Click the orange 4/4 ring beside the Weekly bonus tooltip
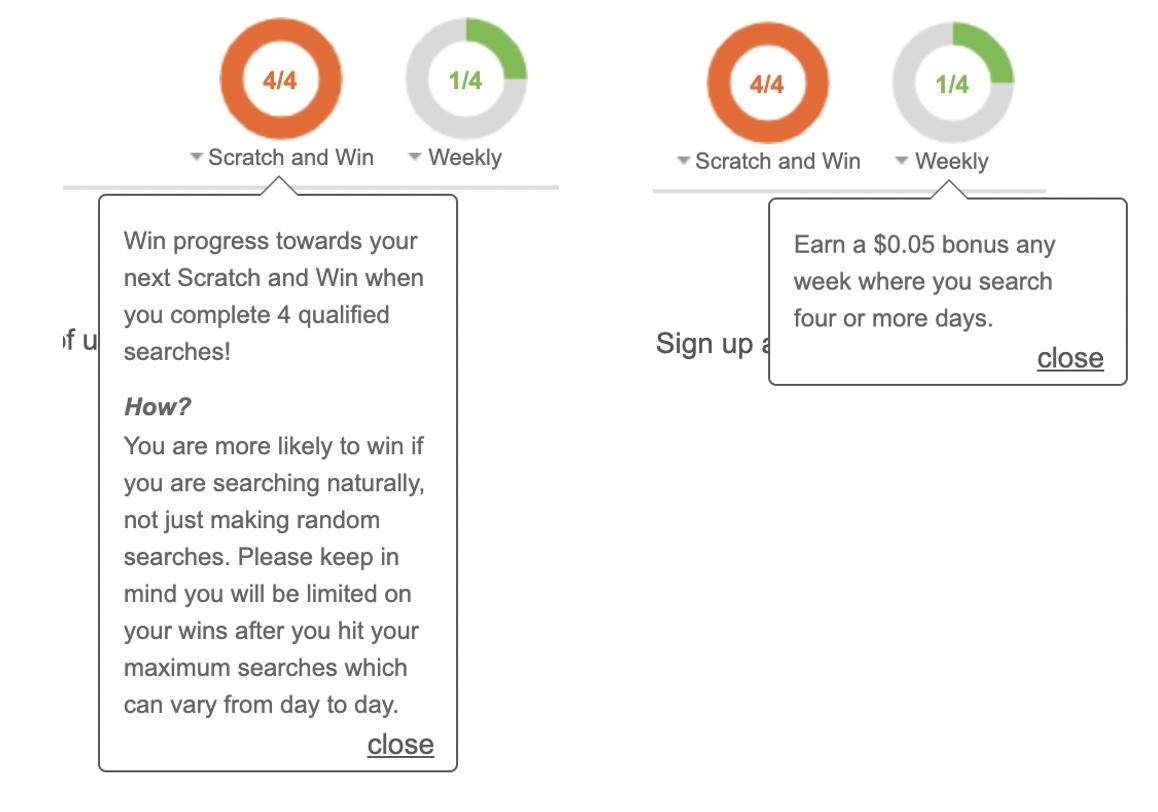Image resolution: width=1158 pixels, height=812 pixels. pos(767,83)
